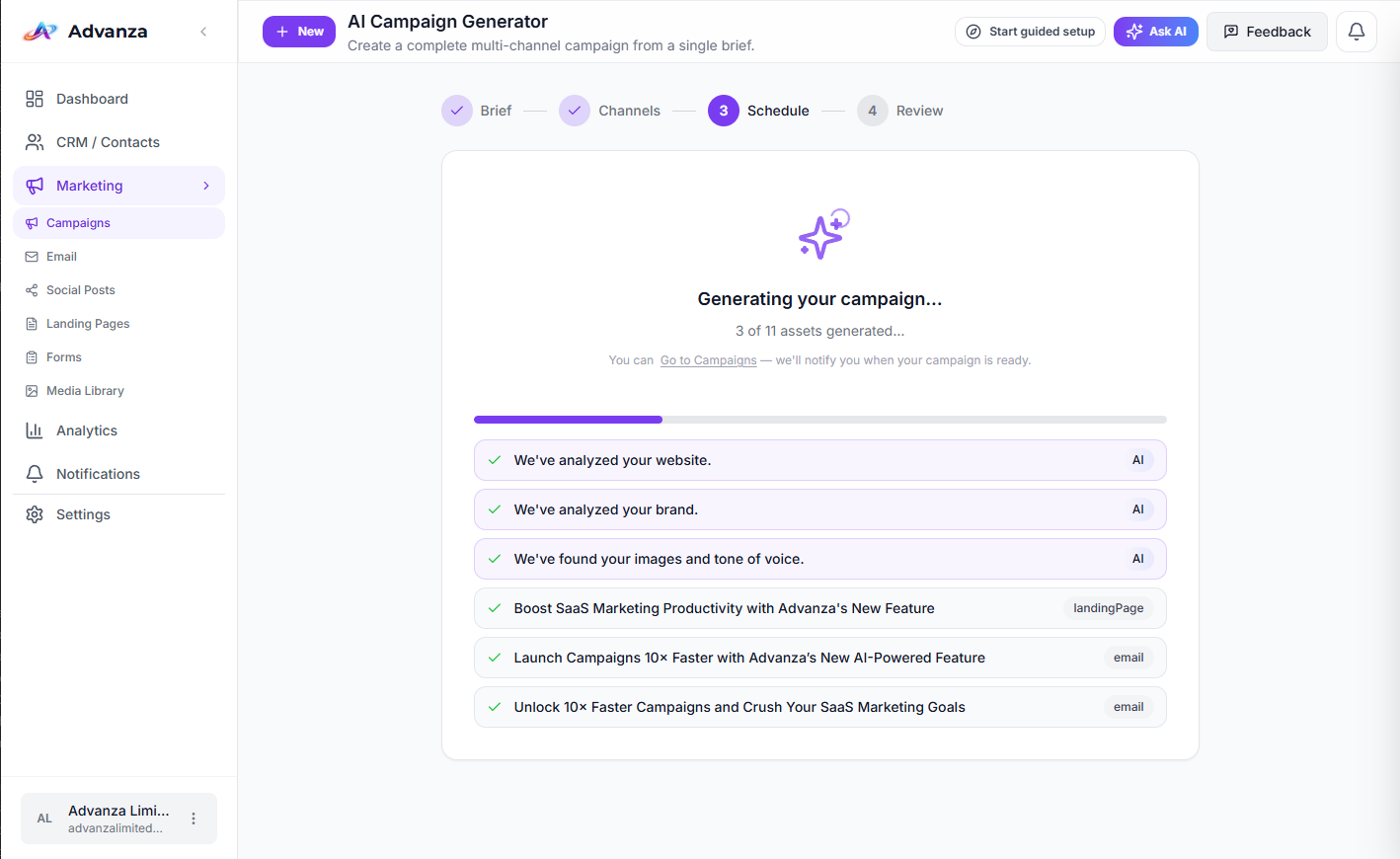
Task: Click the New button
Action: tap(299, 32)
